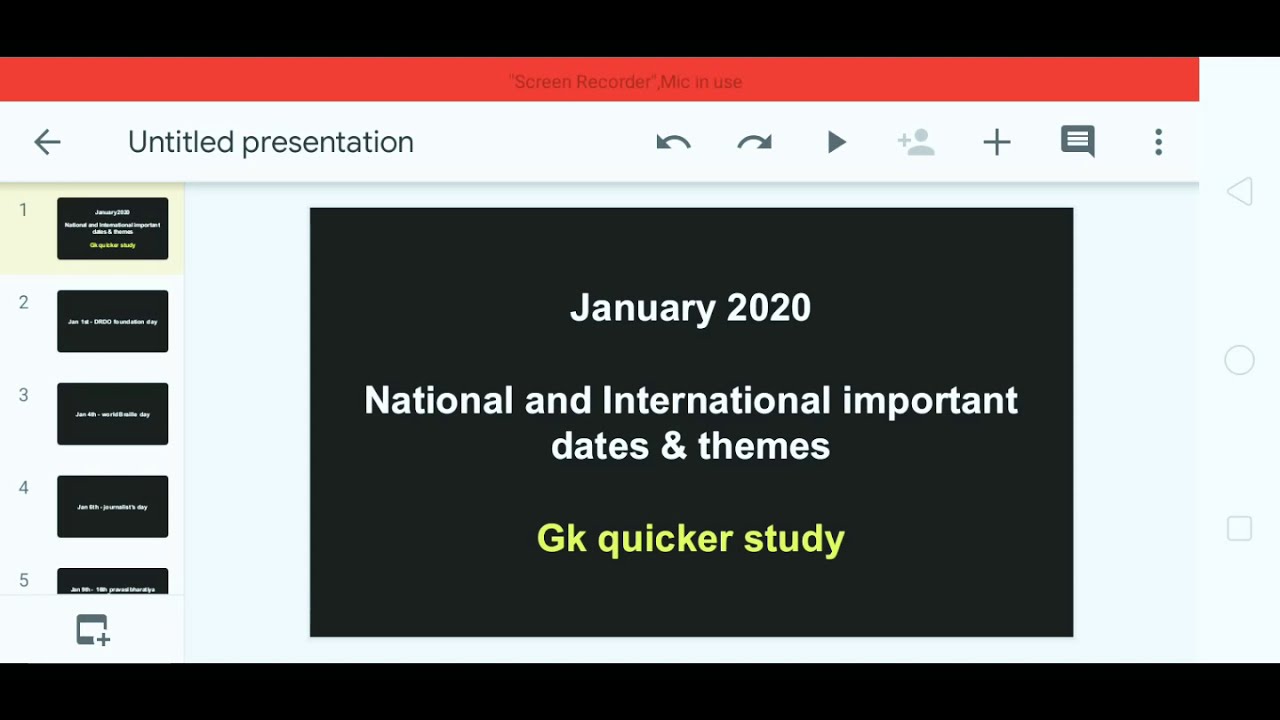Tap the back arrow icon
1280x720 pixels.
click(47, 142)
